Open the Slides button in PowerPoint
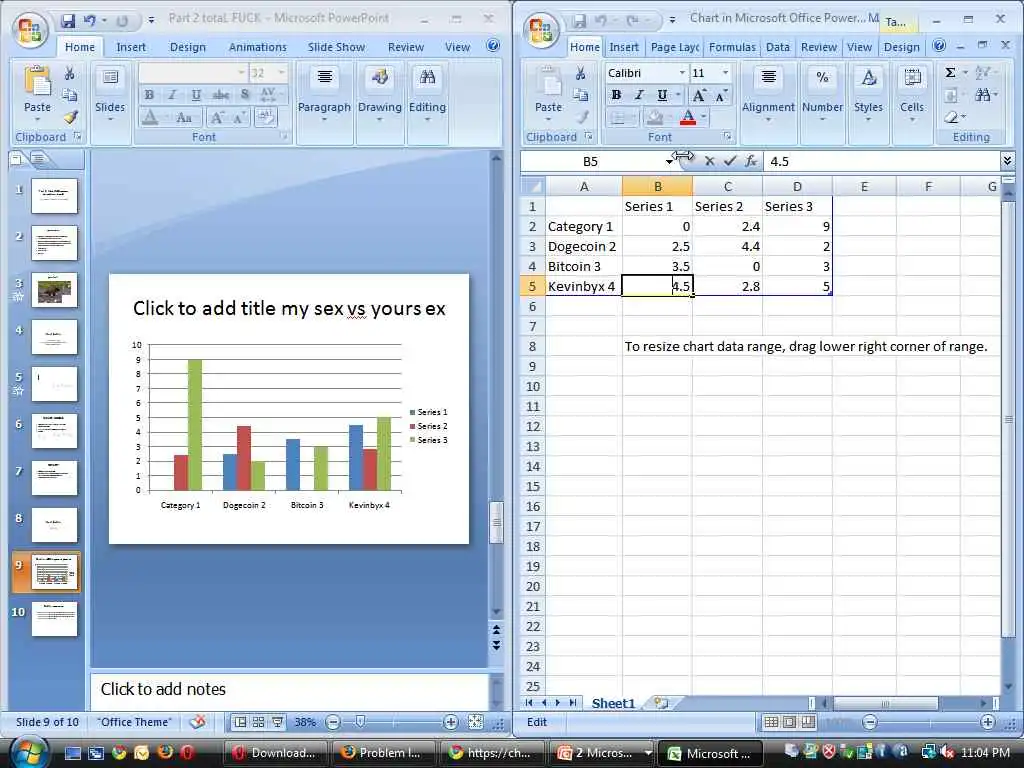The width and height of the screenshot is (1024, 768). pyautogui.click(x=110, y=94)
